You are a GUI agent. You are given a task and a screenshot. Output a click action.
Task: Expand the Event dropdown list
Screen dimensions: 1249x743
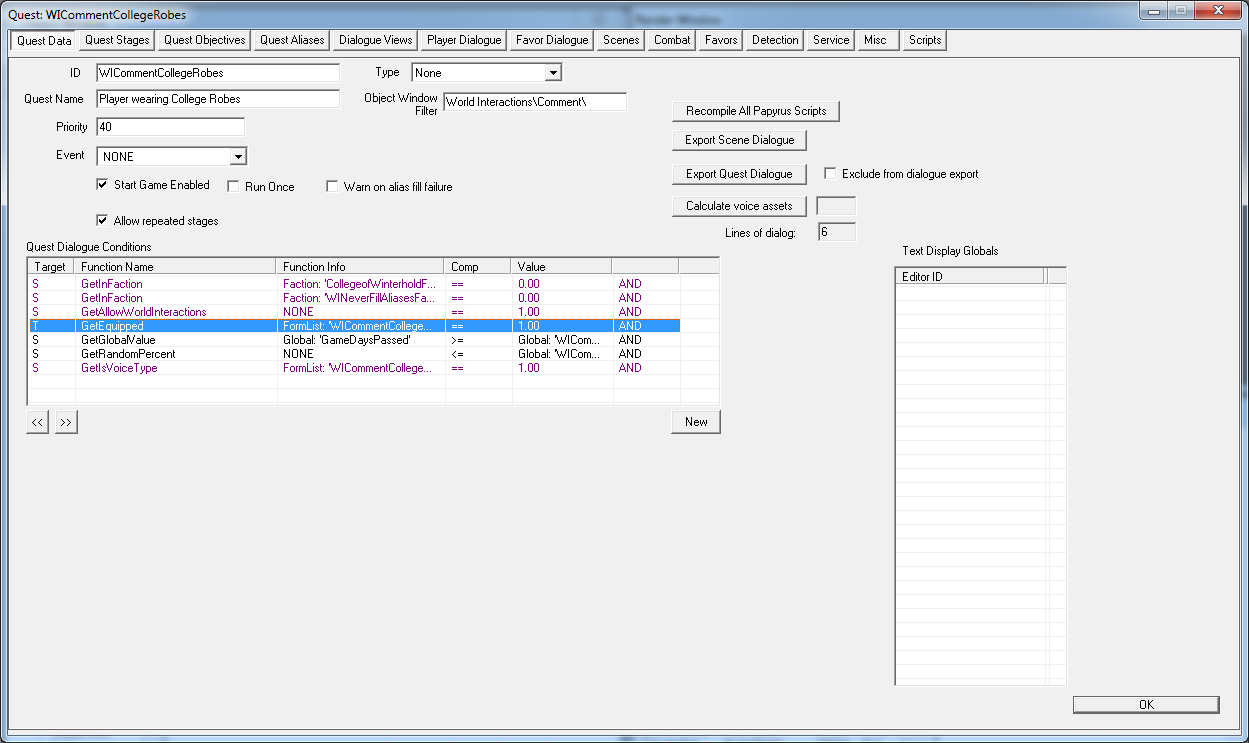click(237, 157)
